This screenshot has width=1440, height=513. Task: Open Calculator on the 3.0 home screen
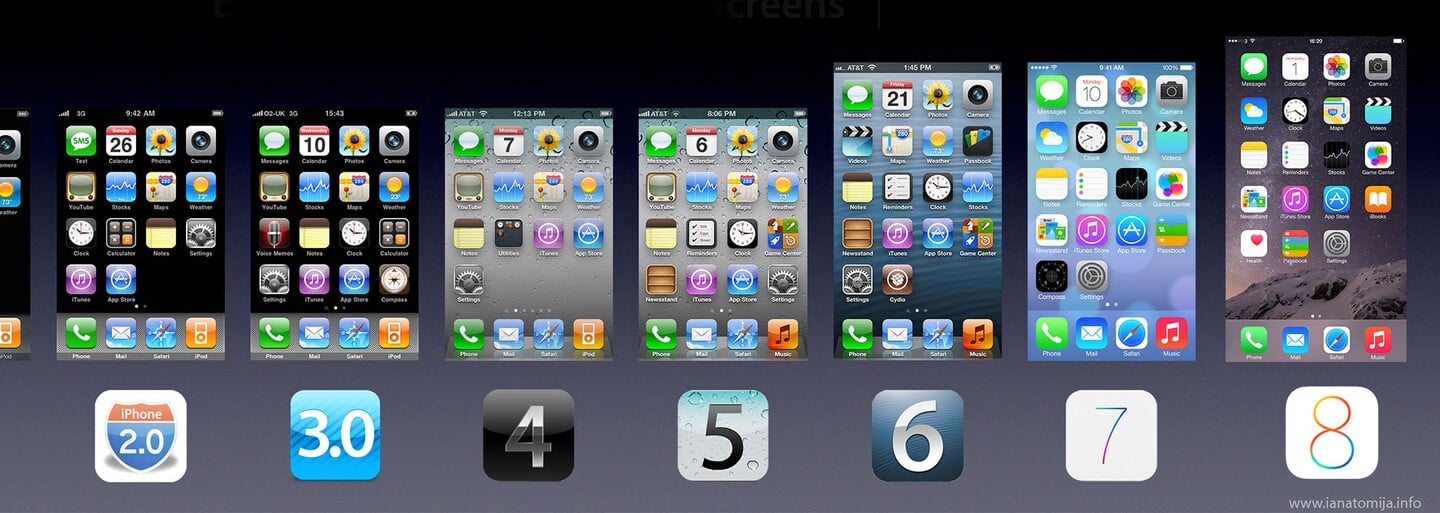coord(394,233)
